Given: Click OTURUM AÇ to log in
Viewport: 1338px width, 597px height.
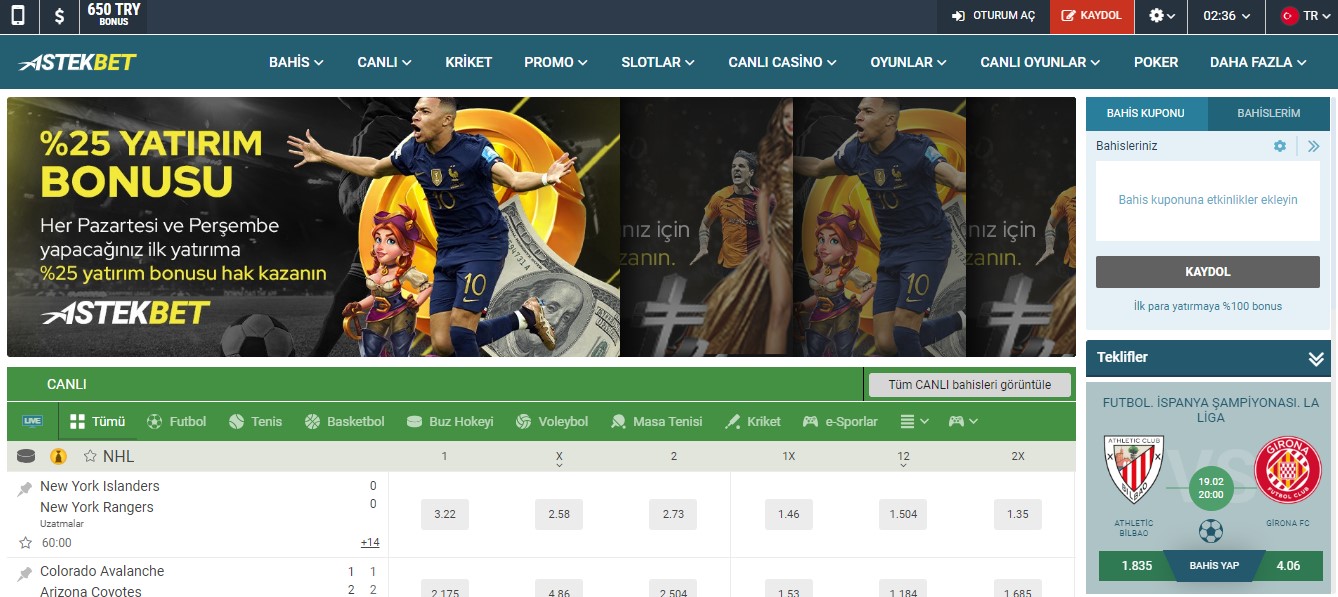Looking at the screenshot, I should (993, 16).
